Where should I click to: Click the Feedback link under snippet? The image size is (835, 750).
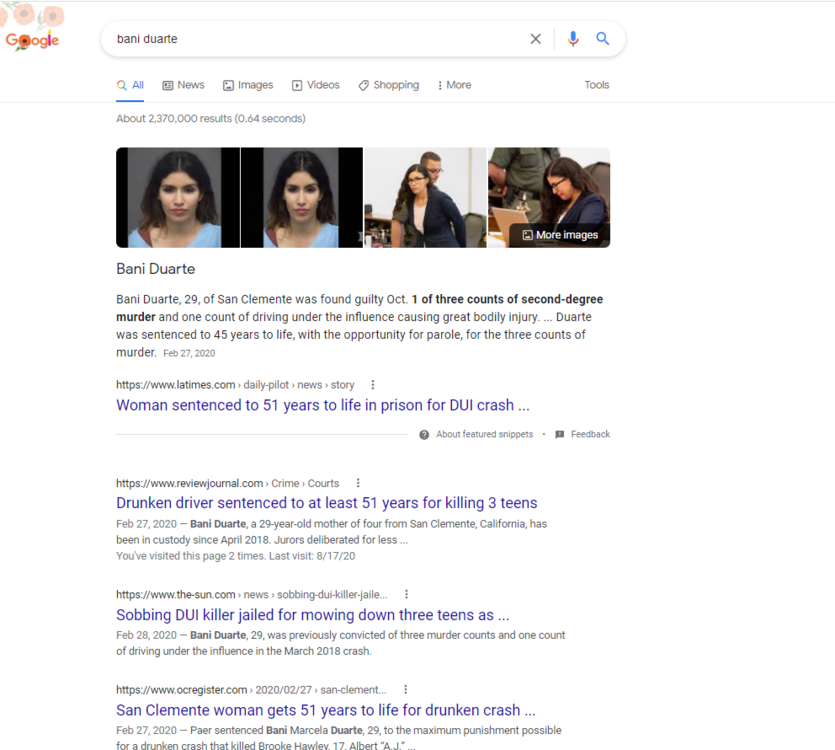click(x=589, y=435)
